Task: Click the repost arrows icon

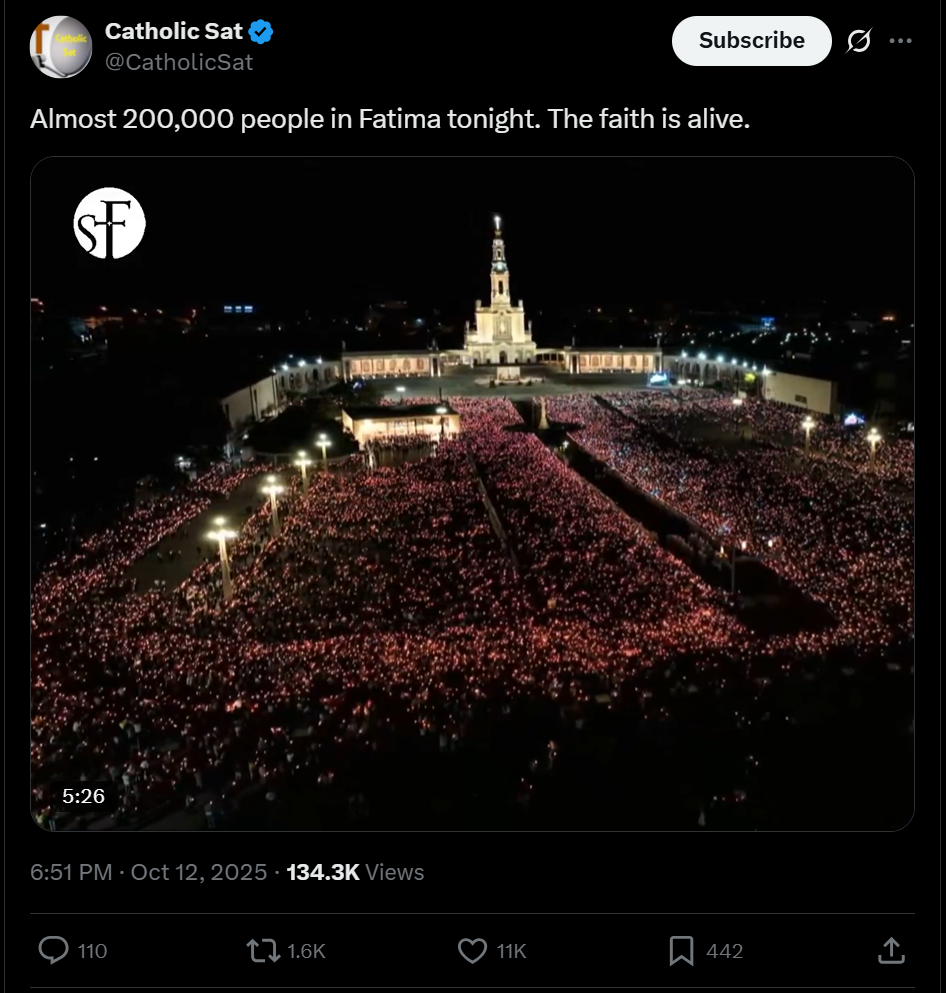Action: pos(263,950)
